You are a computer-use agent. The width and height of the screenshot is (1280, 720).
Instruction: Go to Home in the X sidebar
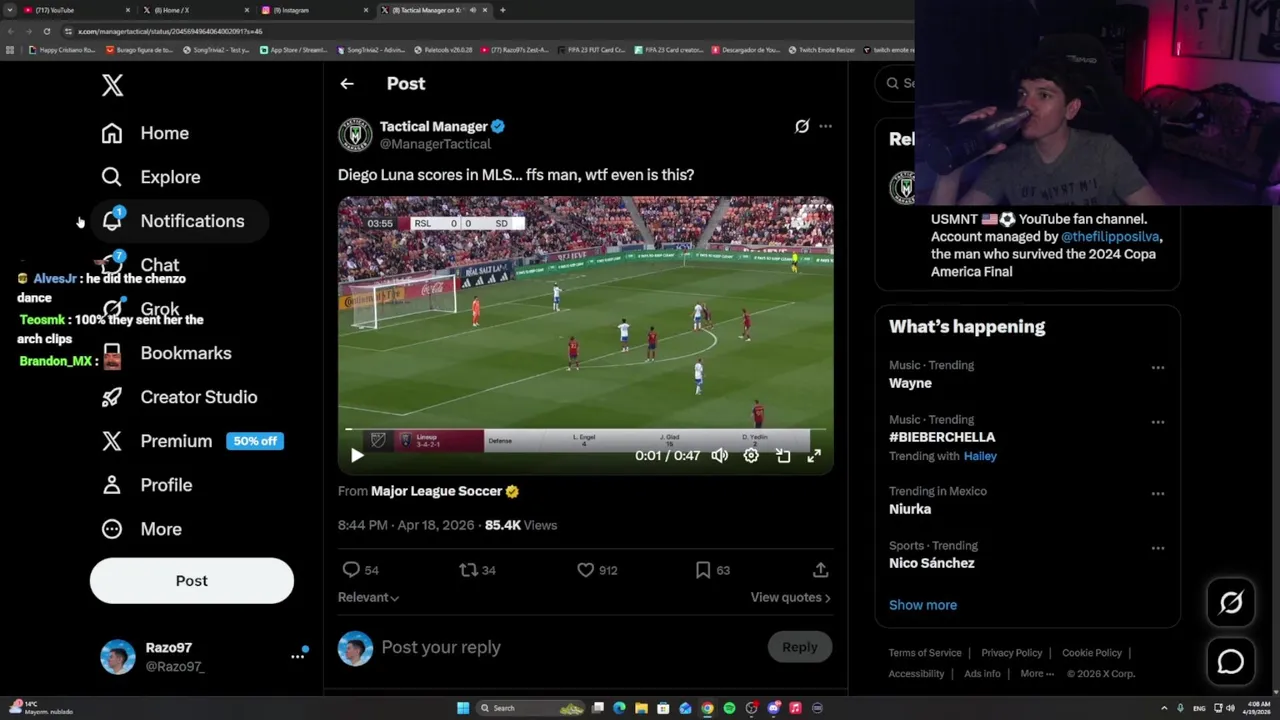(x=145, y=133)
